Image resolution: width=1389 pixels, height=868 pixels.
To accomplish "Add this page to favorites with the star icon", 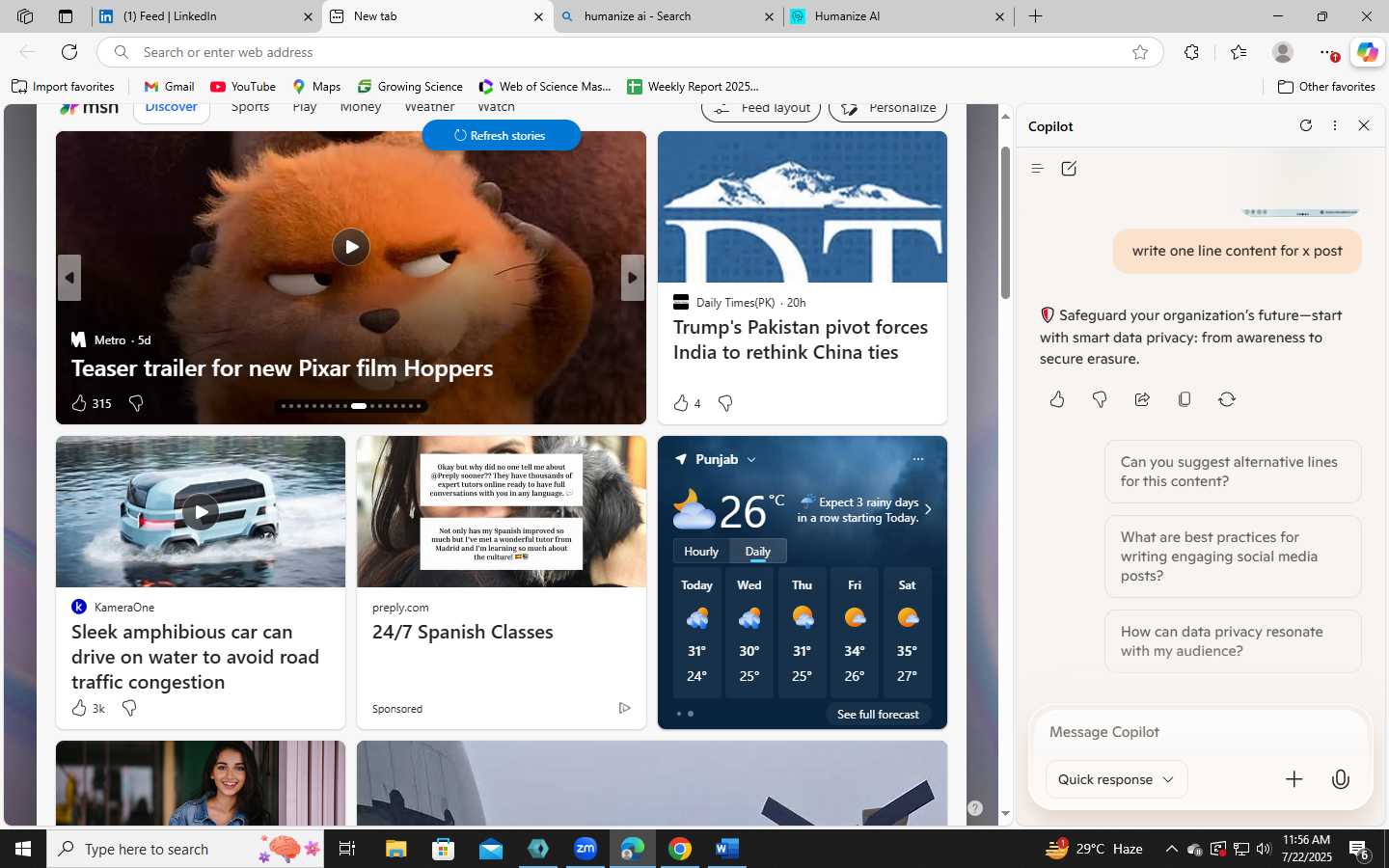I will pyautogui.click(x=1140, y=52).
